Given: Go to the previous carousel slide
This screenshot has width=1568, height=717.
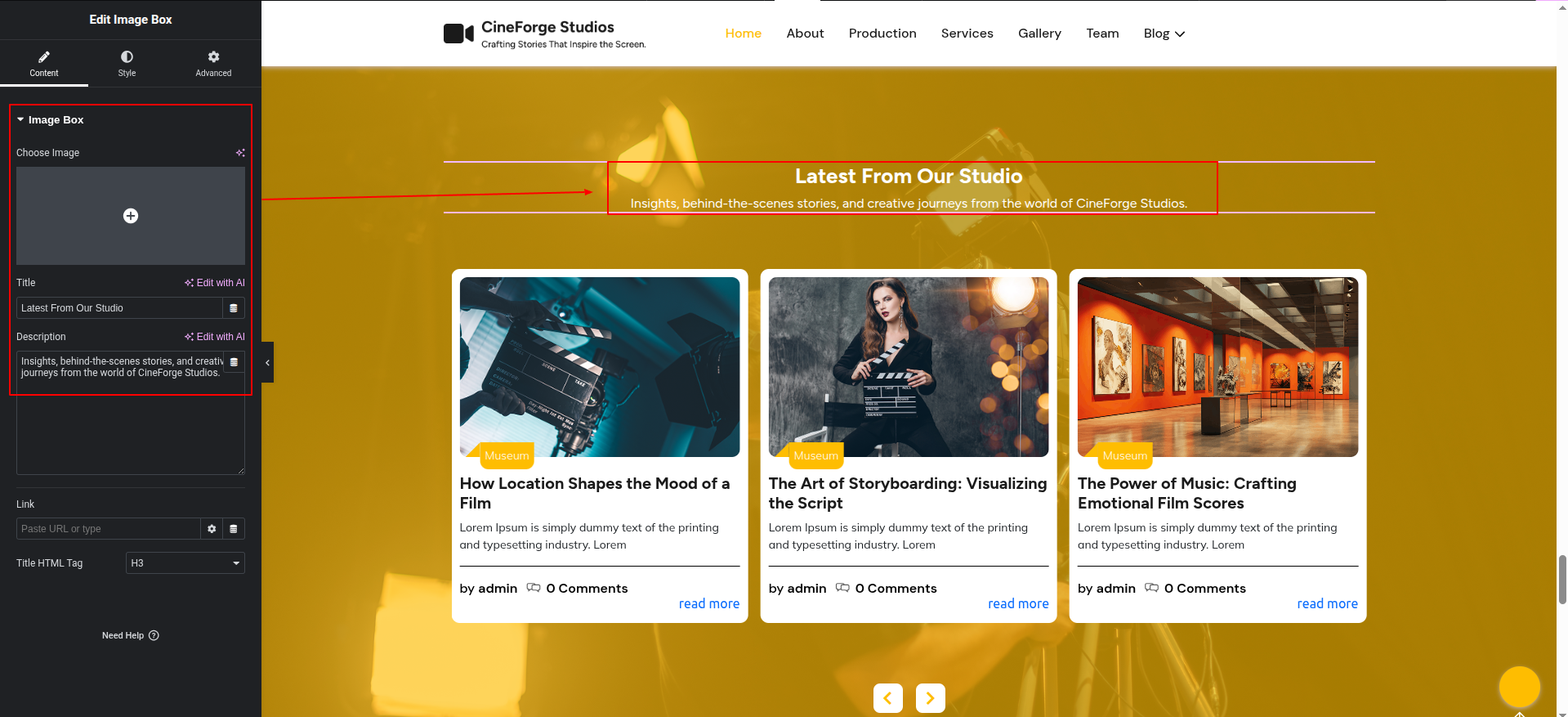Looking at the screenshot, I should [887, 698].
